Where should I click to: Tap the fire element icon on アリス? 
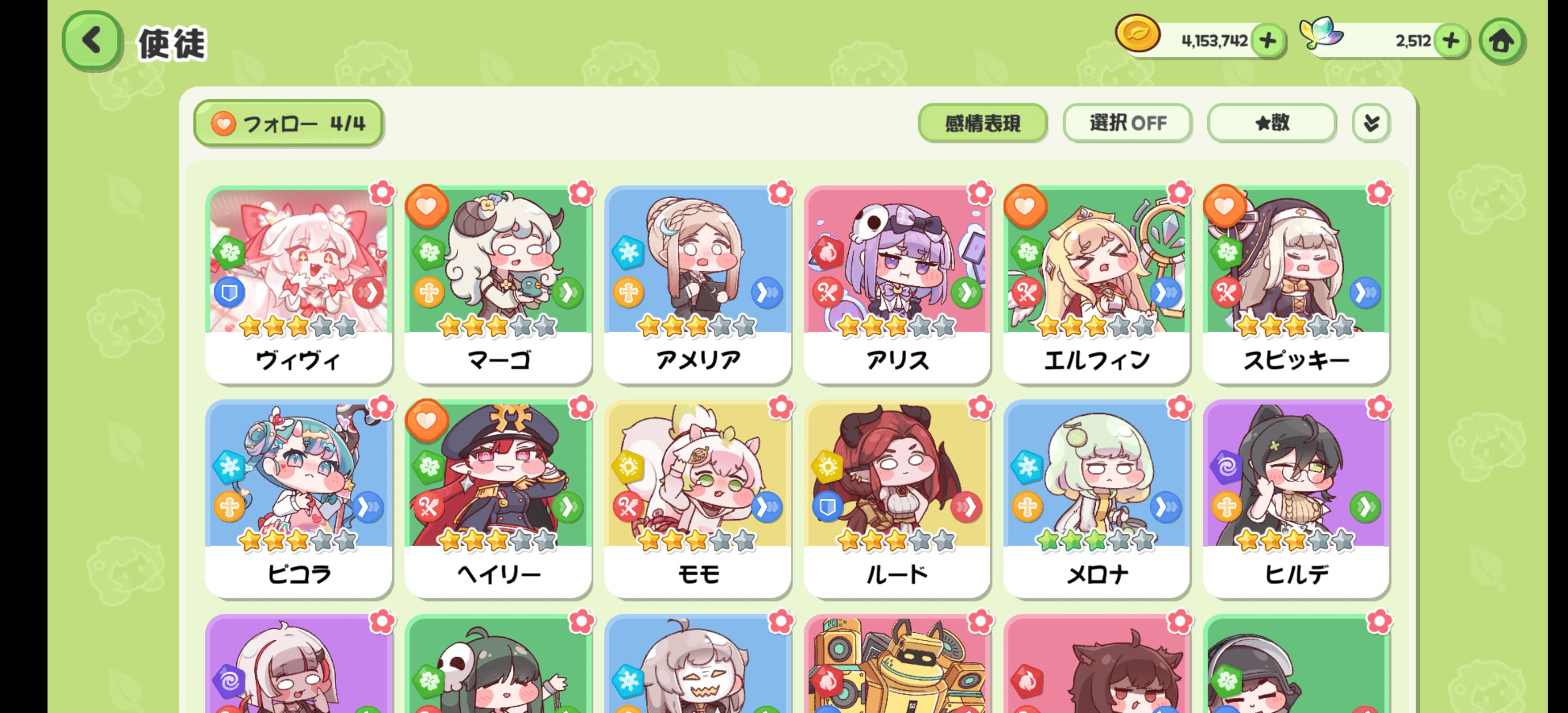(827, 252)
